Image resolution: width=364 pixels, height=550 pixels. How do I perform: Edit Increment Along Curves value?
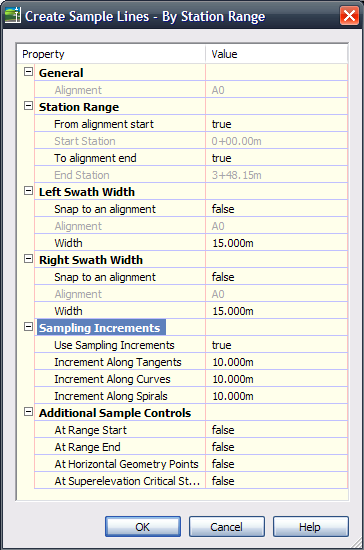pos(276,379)
